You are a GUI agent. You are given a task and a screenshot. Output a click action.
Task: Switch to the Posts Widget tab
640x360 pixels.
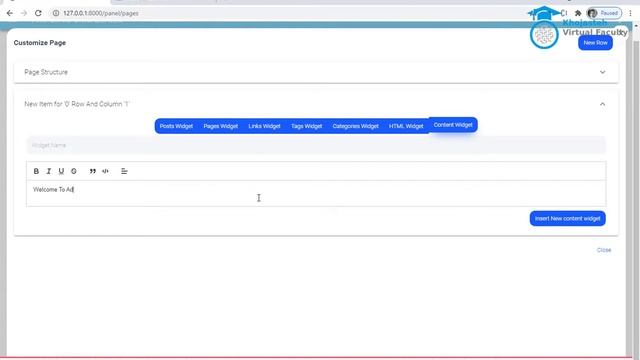click(x=176, y=126)
